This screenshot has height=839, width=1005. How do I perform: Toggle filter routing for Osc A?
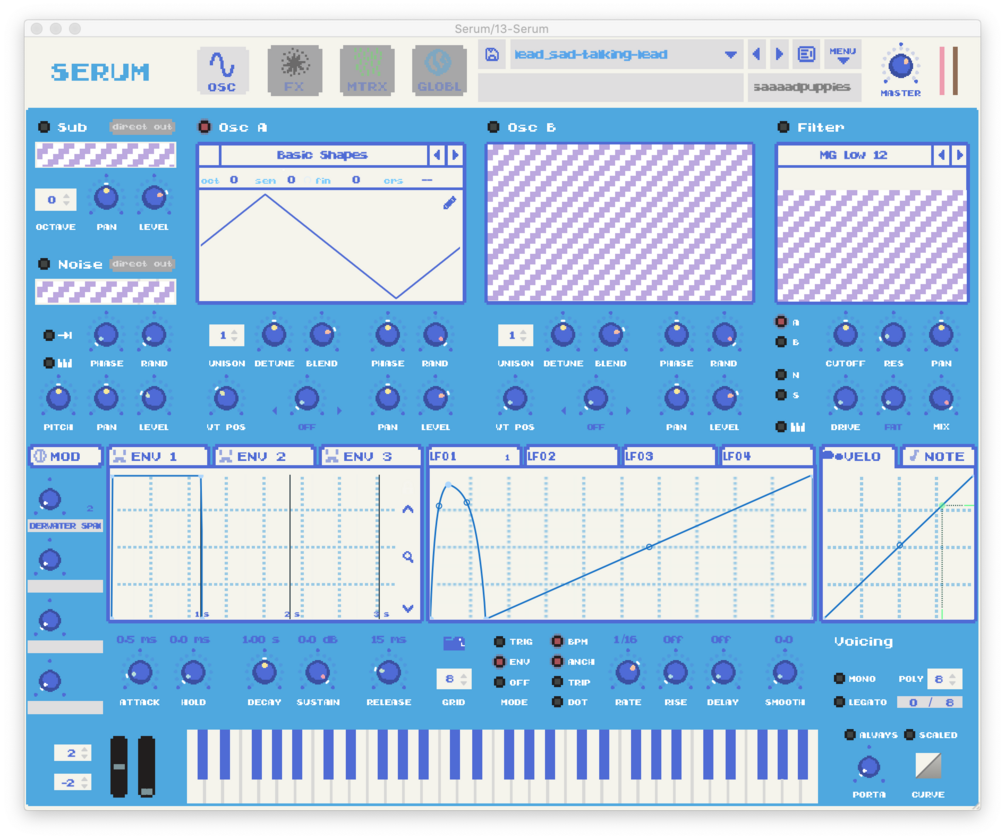click(781, 322)
